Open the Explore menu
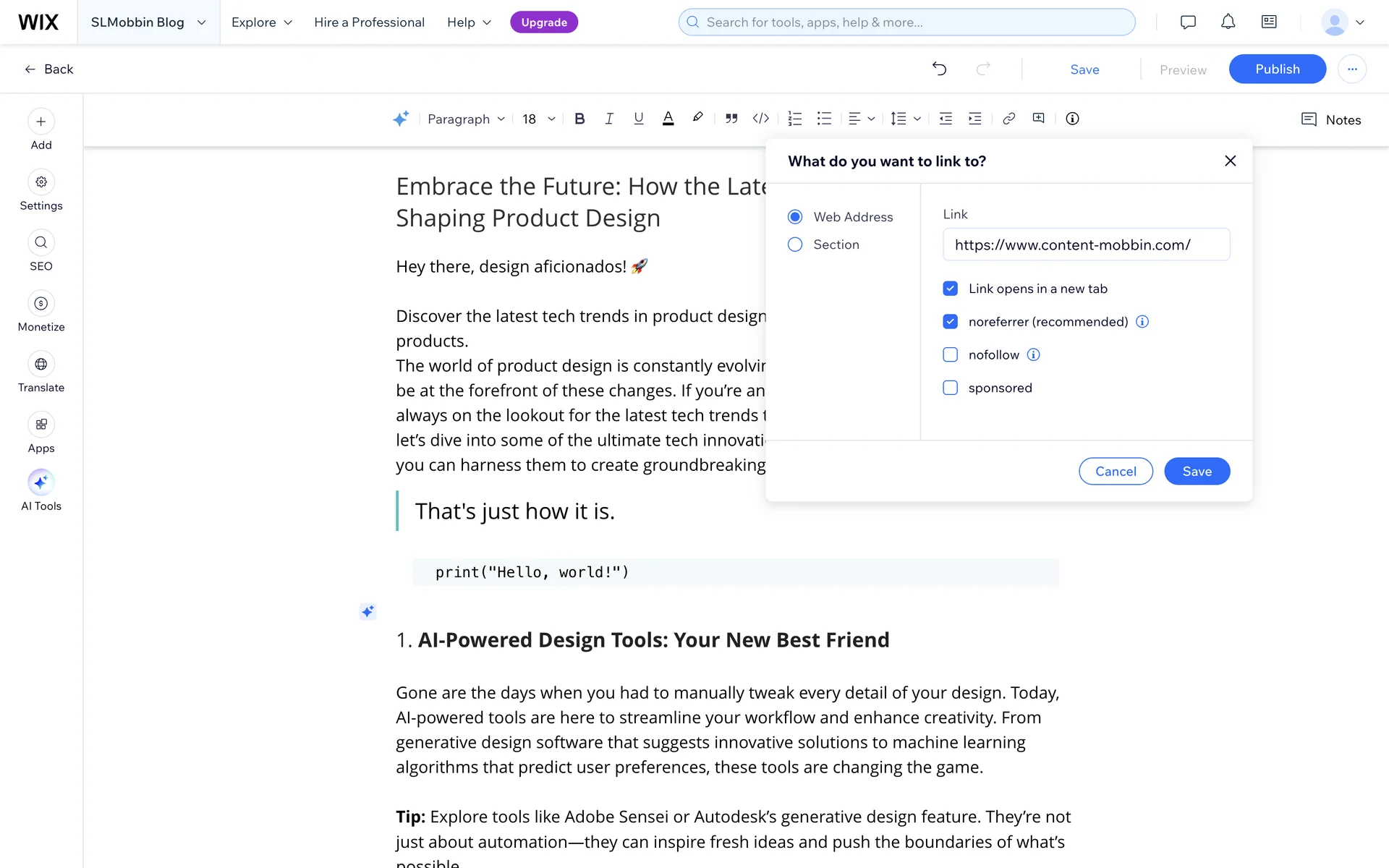 (x=261, y=22)
